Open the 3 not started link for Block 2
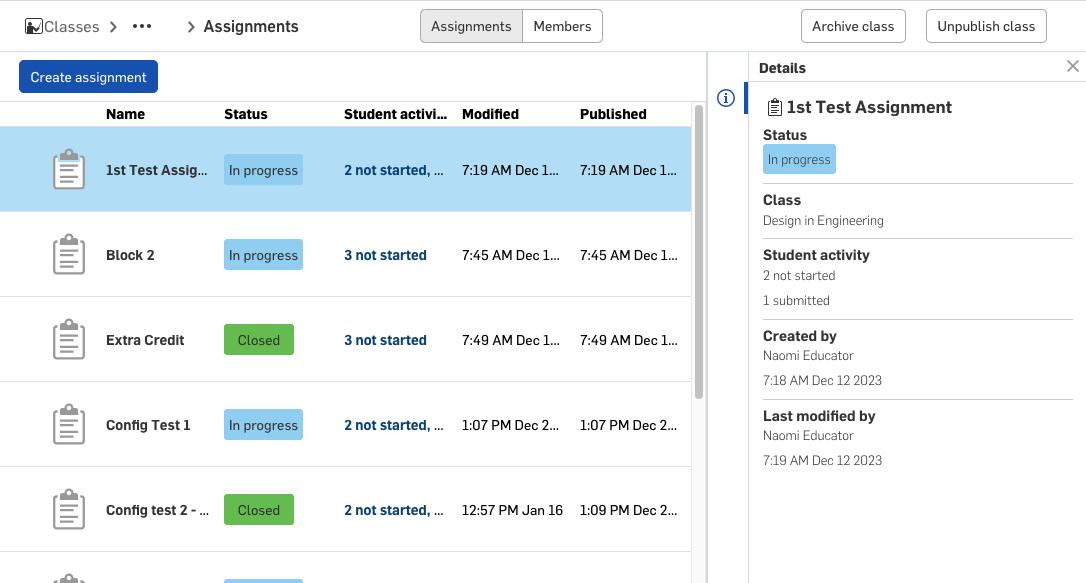 point(385,254)
